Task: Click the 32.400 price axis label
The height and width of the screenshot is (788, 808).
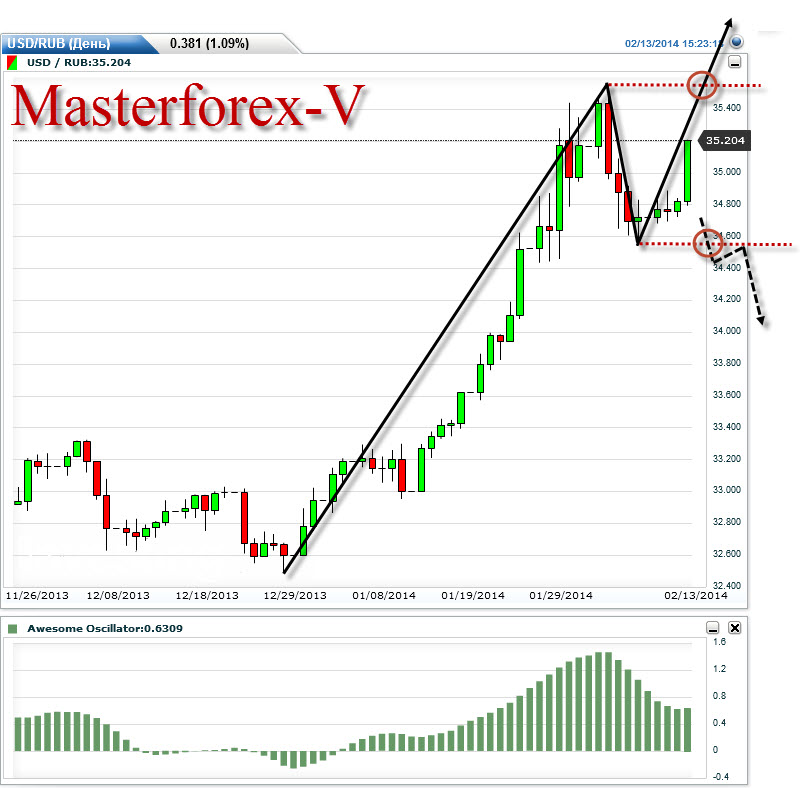Action: coord(727,585)
